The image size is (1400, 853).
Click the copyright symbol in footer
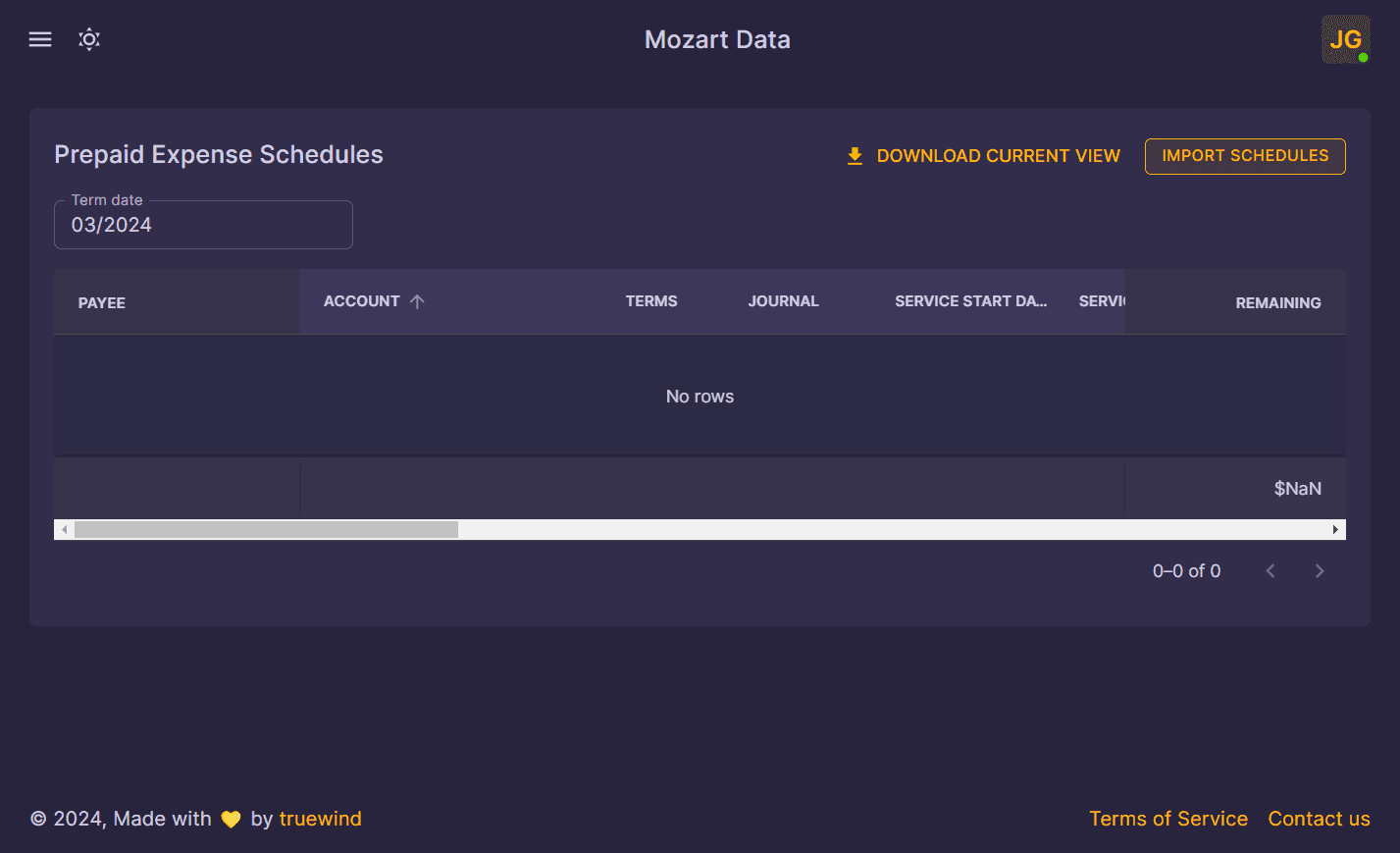tap(36, 818)
